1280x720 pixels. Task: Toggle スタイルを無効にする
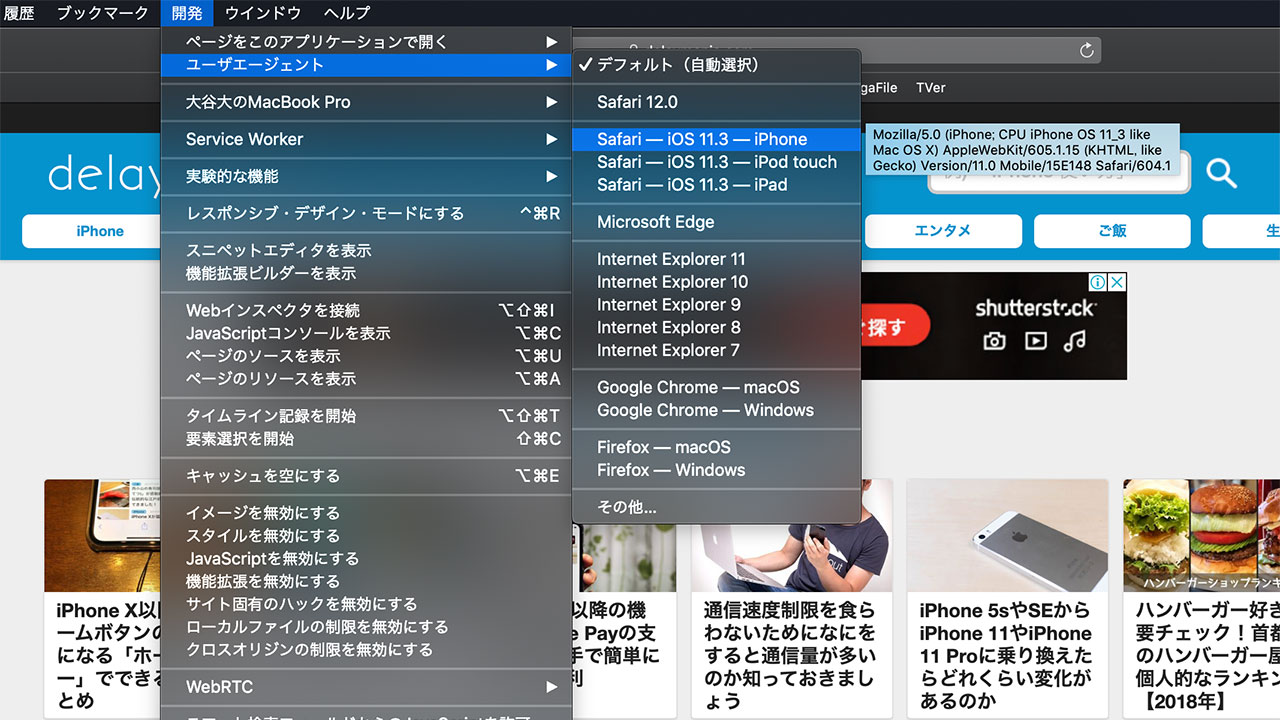pos(366,536)
